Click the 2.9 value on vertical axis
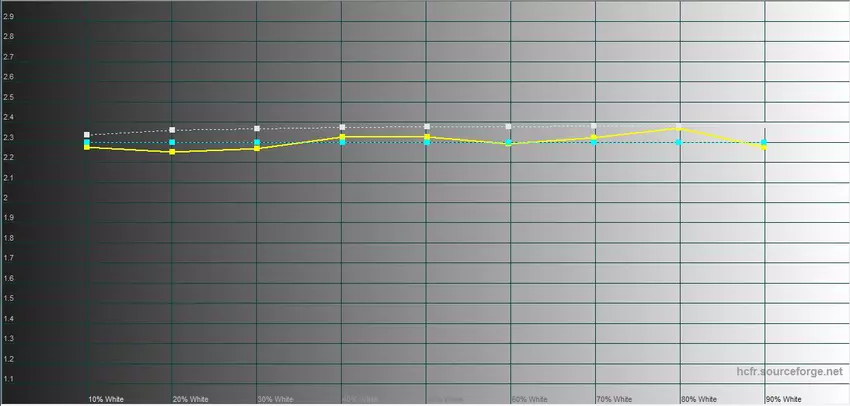Screen dimensions: 850x406 [x=9, y=16]
